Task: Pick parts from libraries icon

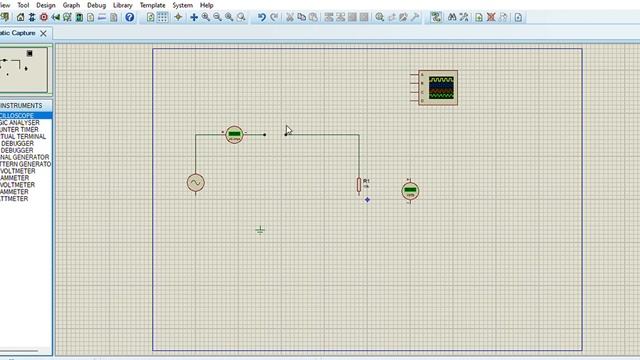Action: click(x=380, y=17)
